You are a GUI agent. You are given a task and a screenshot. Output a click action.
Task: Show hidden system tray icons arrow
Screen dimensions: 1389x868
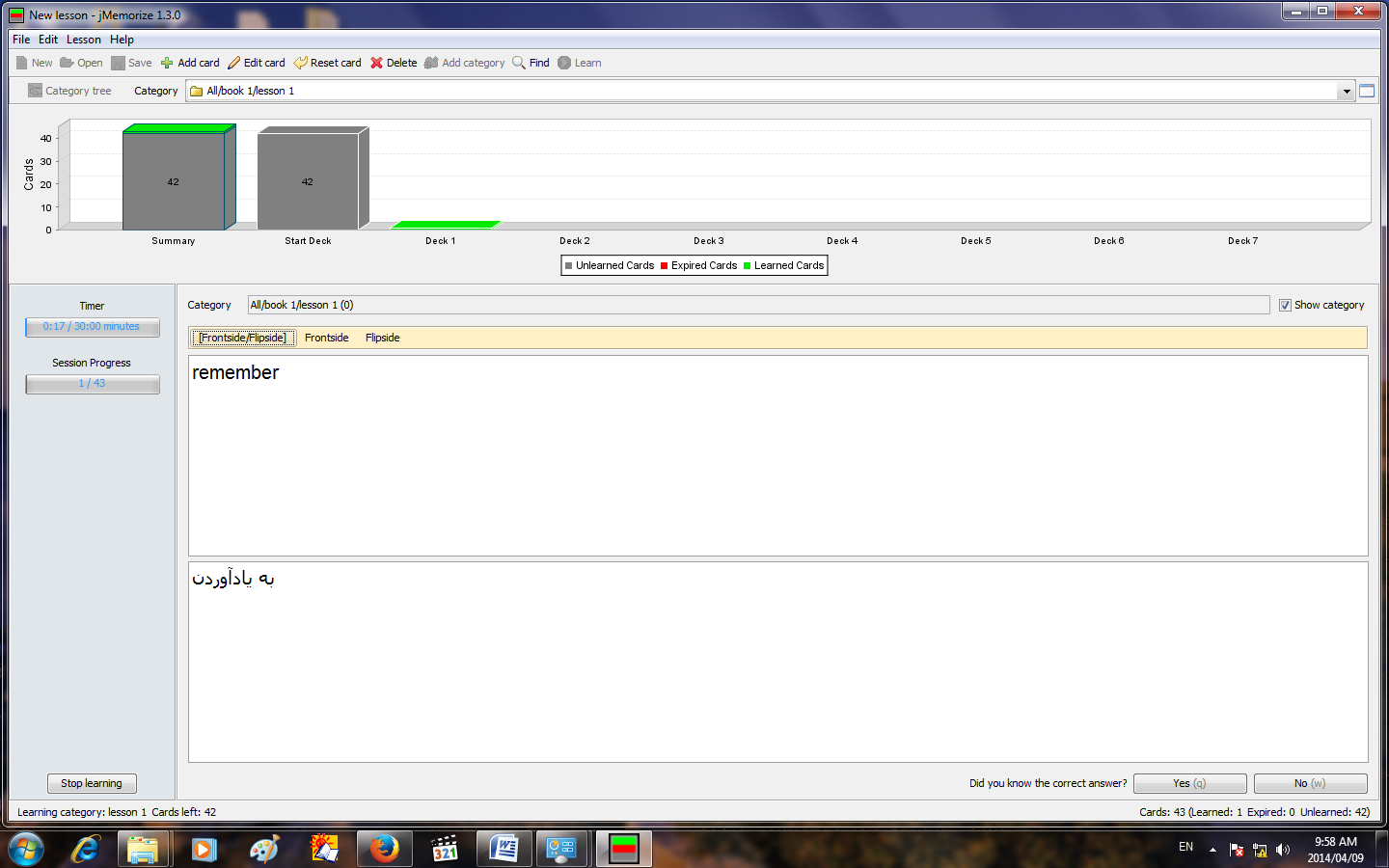[1212, 850]
